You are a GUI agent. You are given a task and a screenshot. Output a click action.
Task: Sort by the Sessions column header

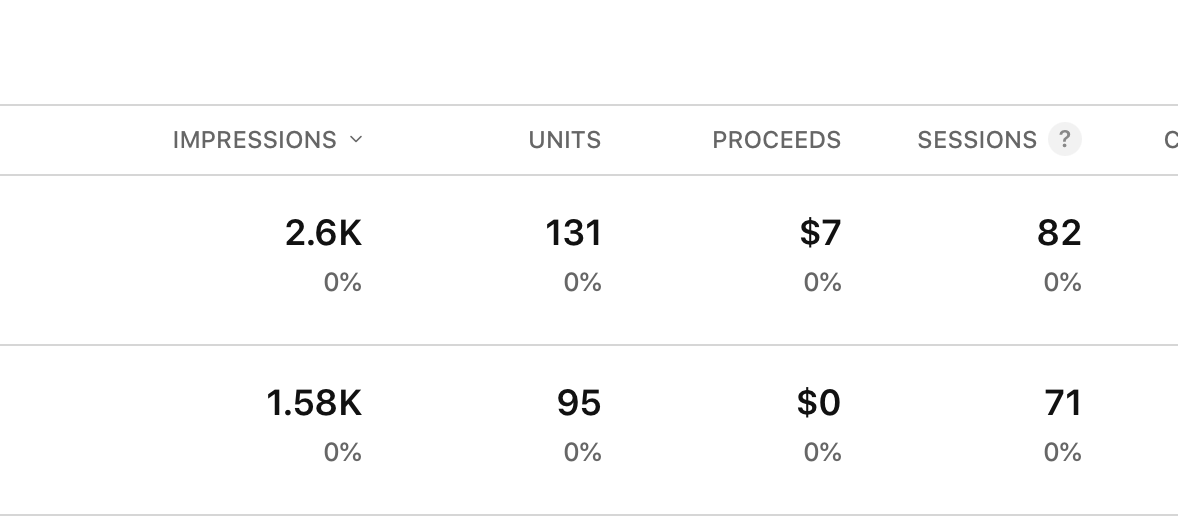[x=977, y=140]
